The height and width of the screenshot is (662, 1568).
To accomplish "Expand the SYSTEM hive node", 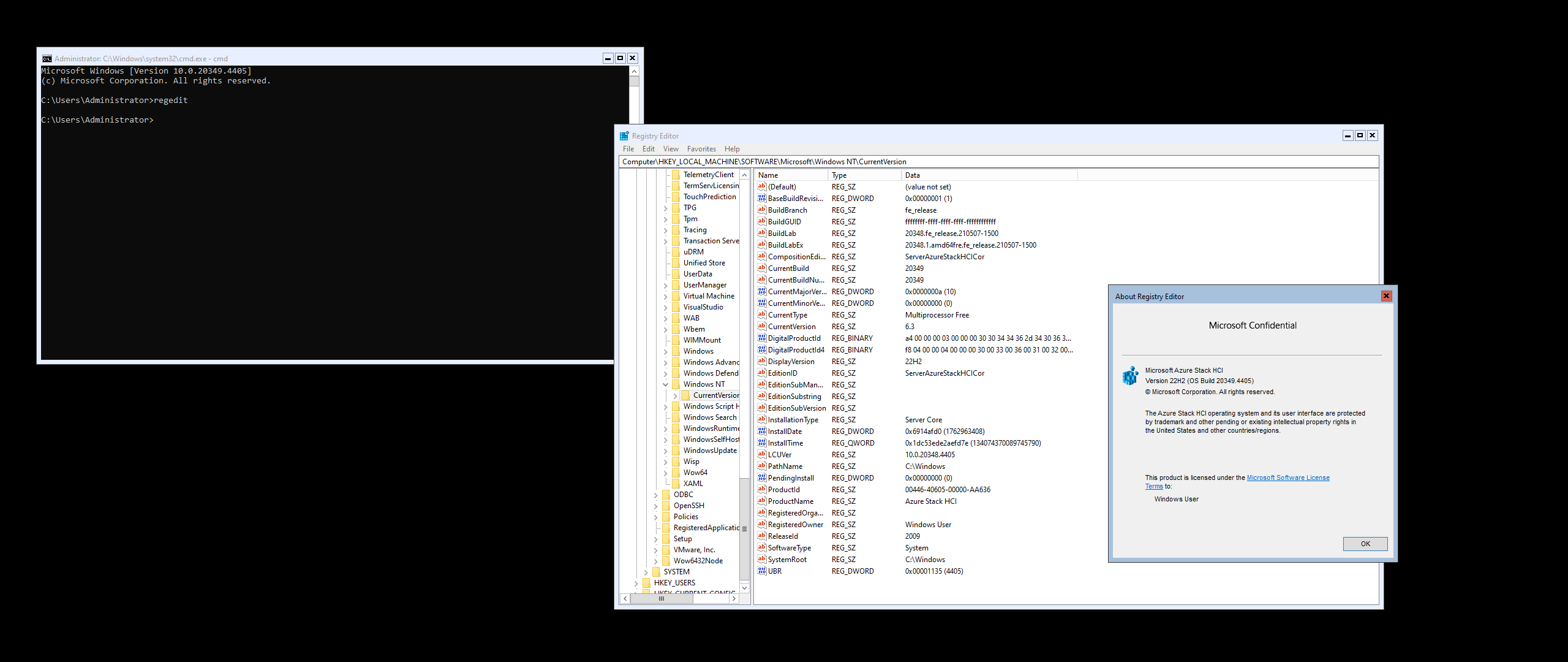I will [646, 572].
